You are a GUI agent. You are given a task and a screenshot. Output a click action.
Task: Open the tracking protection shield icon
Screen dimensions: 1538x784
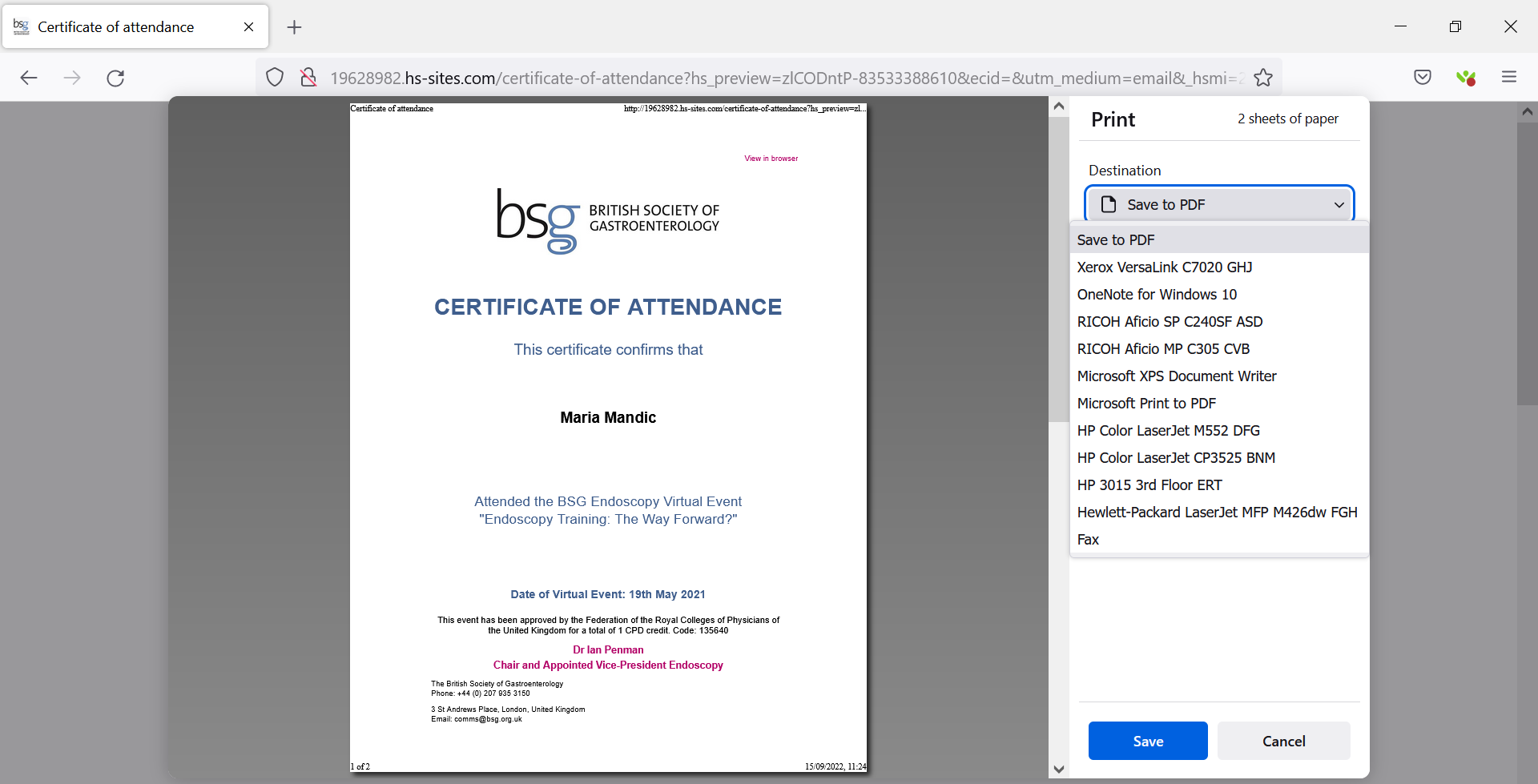(x=275, y=78)
